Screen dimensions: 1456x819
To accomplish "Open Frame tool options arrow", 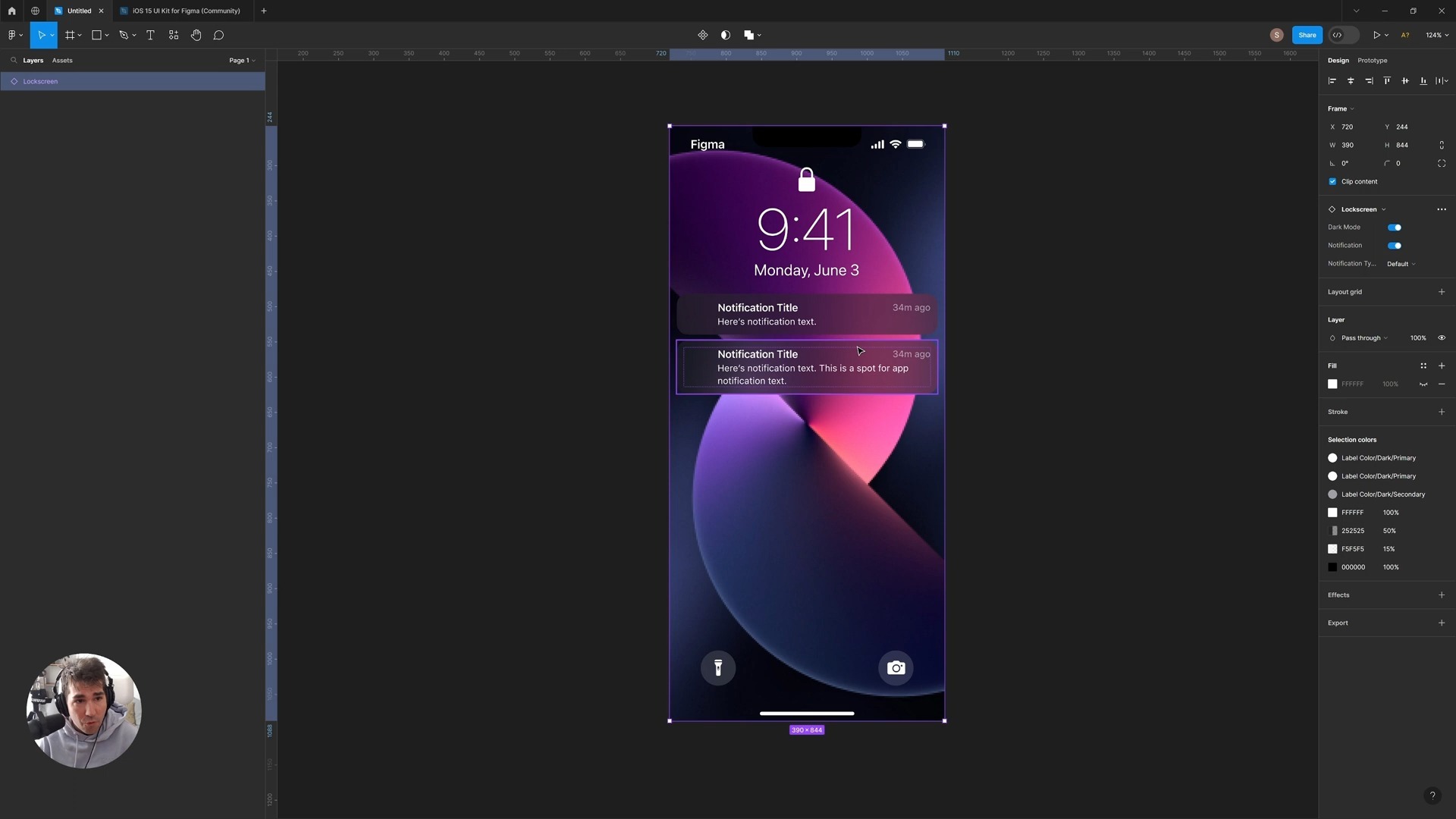I will click(80, 35).
